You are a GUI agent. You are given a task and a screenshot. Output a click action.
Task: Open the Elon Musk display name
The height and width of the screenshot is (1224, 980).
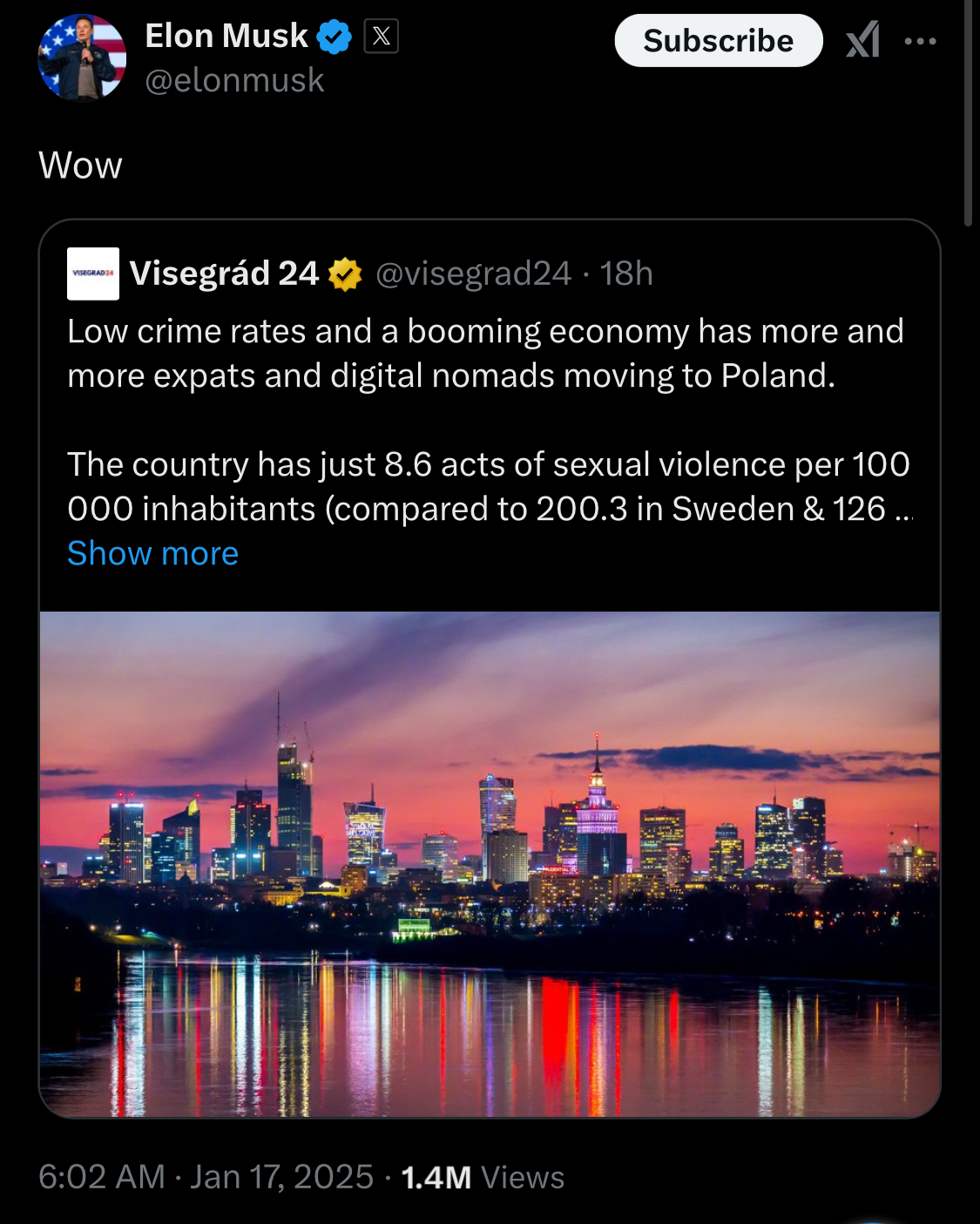click(226, 36)
